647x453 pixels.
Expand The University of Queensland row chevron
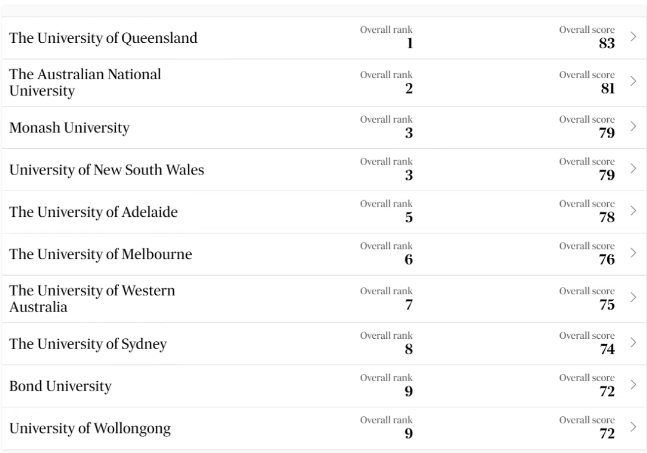click(633, 37)
